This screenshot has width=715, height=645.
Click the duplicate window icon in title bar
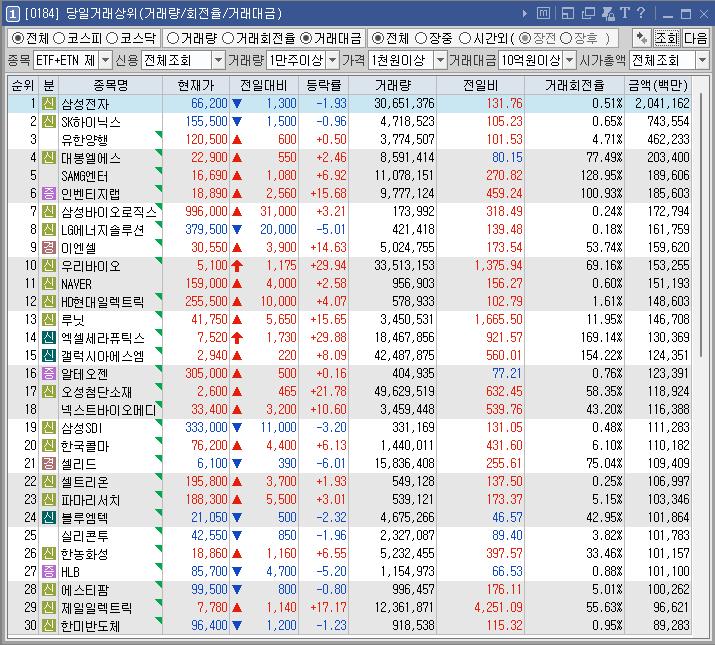(588, 14)
